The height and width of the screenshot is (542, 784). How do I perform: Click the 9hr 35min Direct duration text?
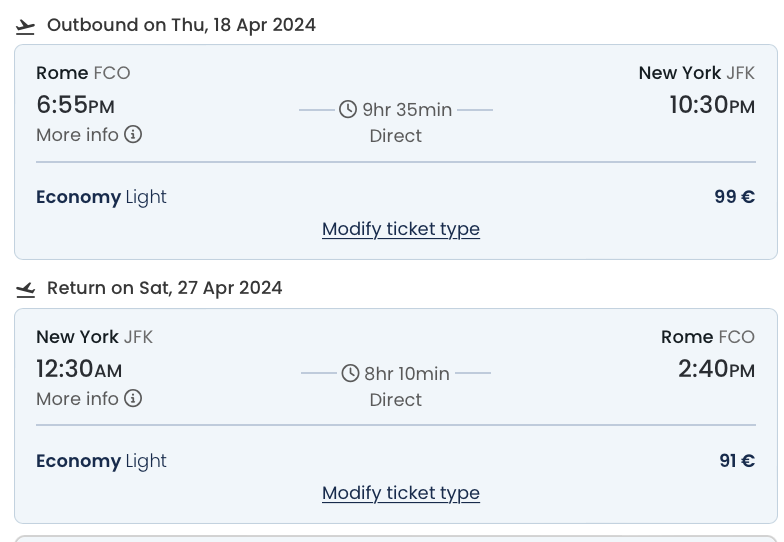point(396,122)
